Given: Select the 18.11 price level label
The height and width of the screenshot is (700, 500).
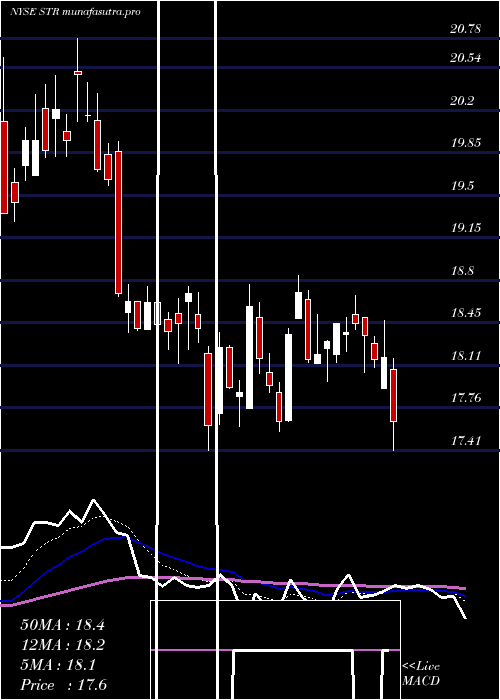Looking at the screenshot, I should [x=466, y=356].
